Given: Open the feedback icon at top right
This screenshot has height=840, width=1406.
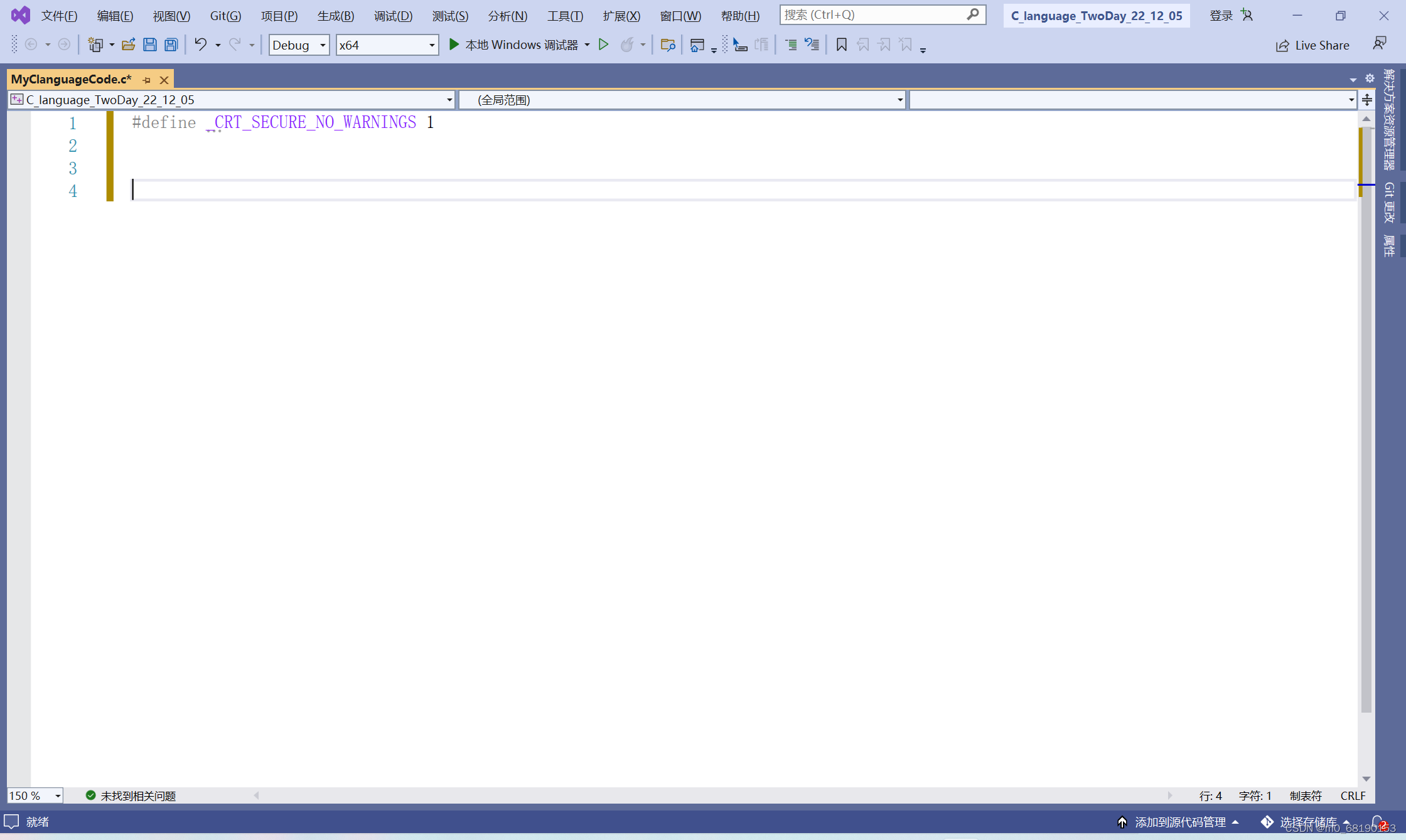Looking at the screenshot, I should [1379, 43].
